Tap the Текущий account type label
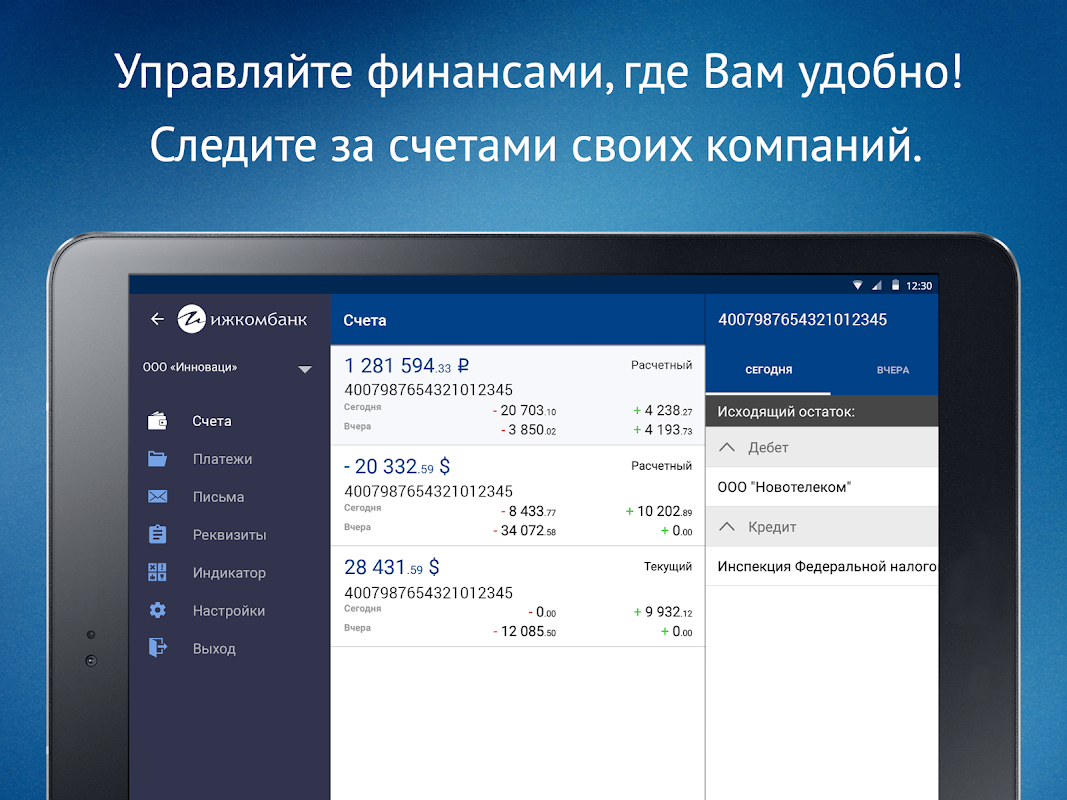The height and width of the screenshot is (800, 1067). tap(668, 566)
